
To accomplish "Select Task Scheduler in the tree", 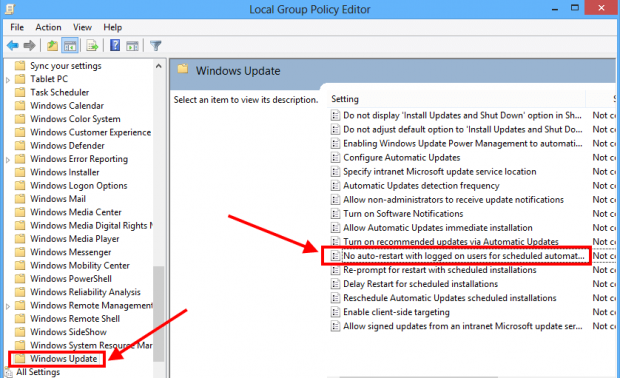I will coord(60,93).
